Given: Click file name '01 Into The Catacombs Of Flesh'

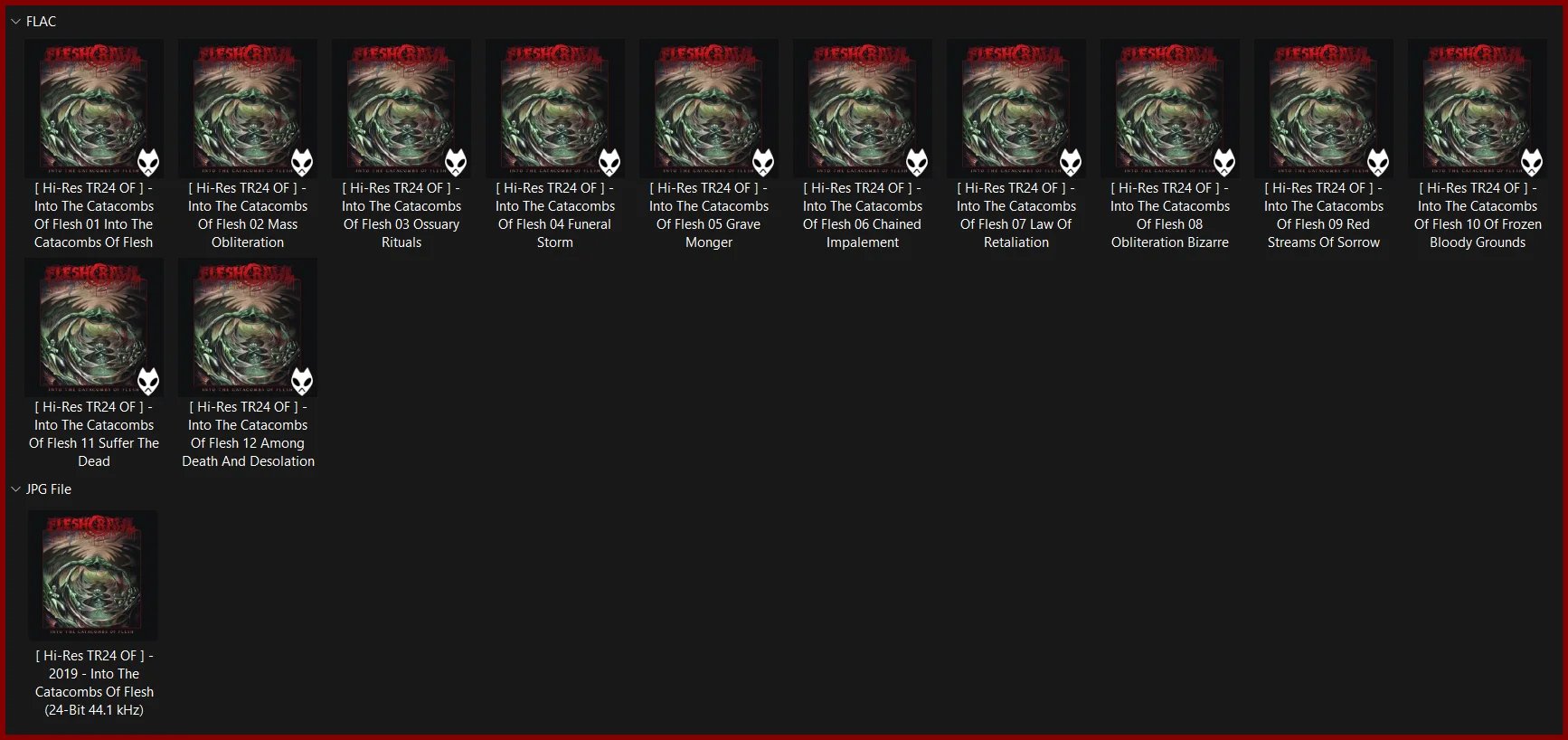Looking at the screenshot, I should point(94,215).
